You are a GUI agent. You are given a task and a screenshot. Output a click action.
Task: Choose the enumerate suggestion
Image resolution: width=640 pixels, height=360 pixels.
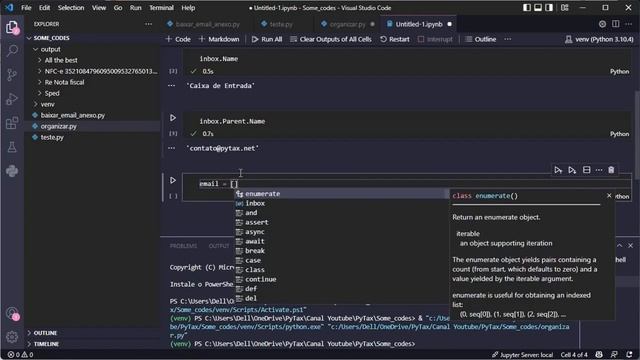[x=341, y=194]
